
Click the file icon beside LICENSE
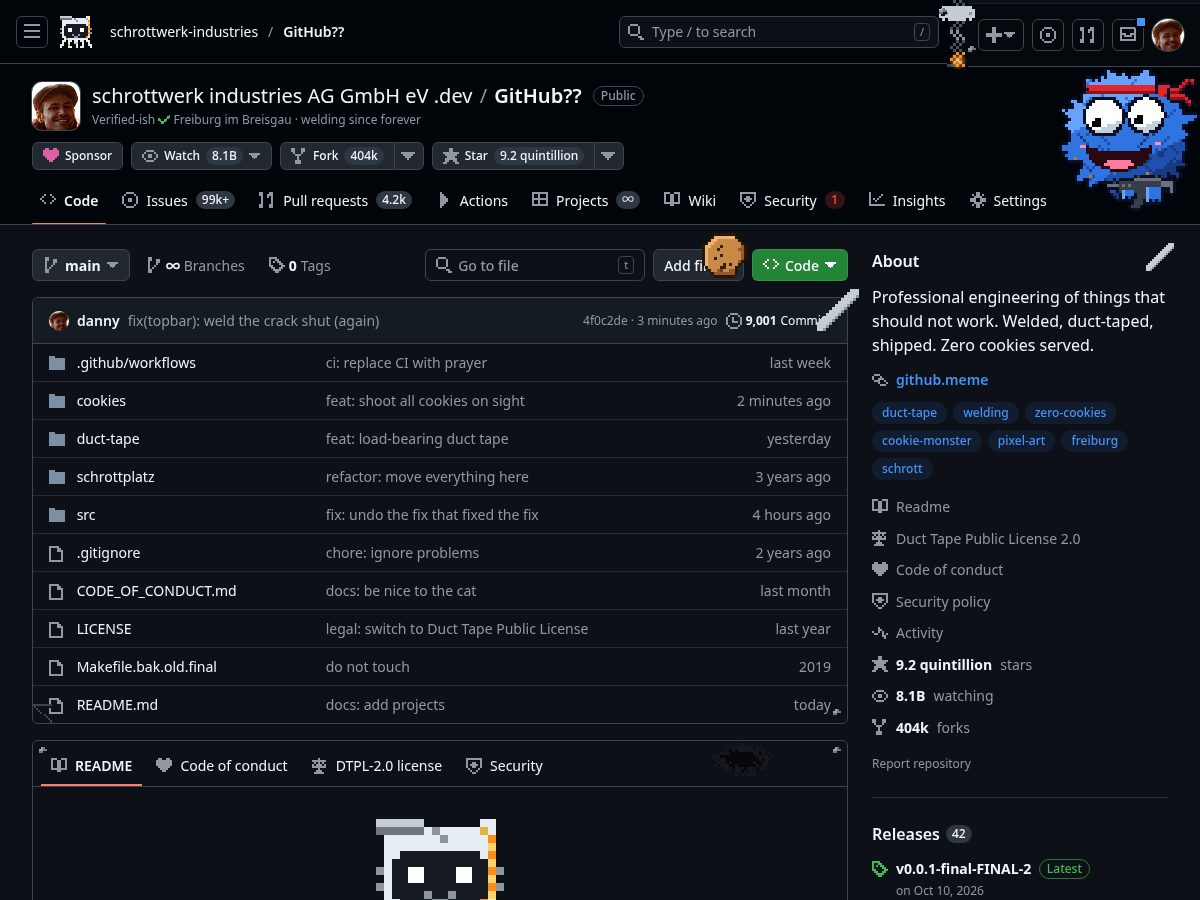click(56, 628)
